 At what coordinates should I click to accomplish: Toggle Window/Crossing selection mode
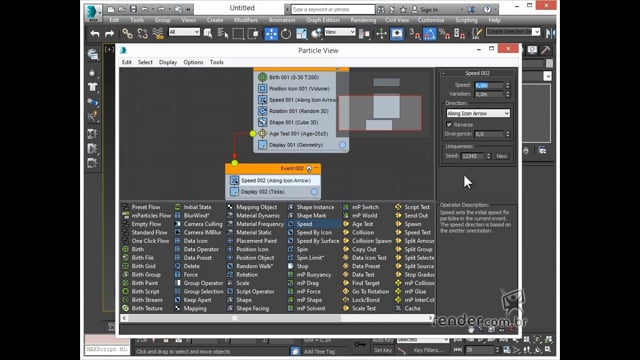tap(253, 33)
